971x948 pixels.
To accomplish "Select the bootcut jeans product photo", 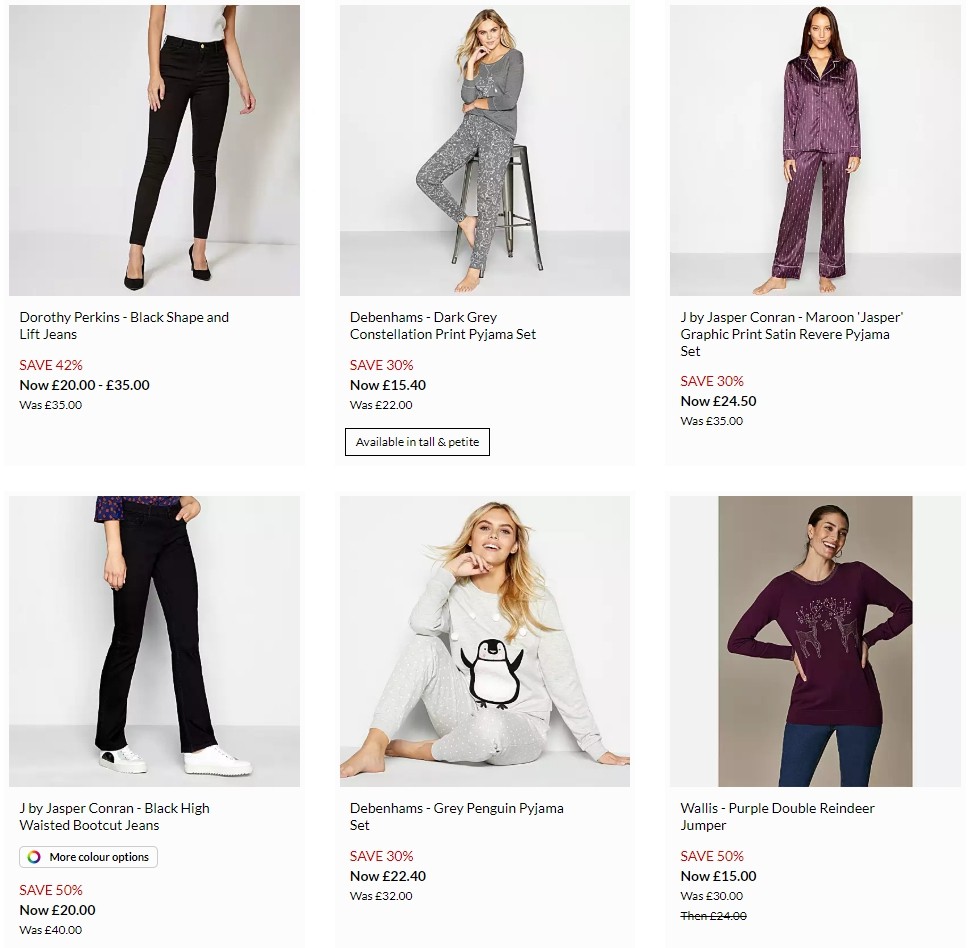I will (154, 641).
